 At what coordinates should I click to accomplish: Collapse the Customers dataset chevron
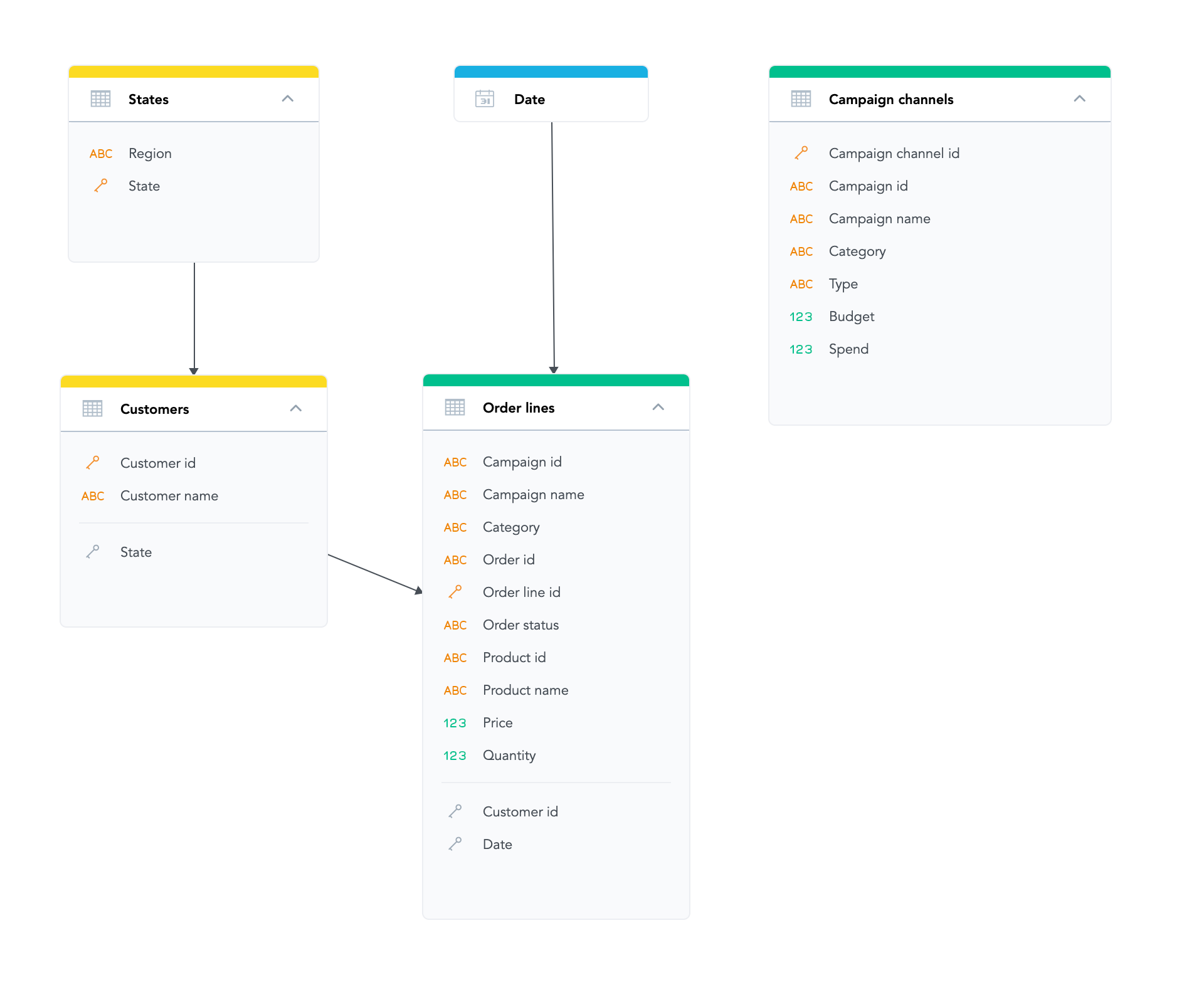[296, 409]
